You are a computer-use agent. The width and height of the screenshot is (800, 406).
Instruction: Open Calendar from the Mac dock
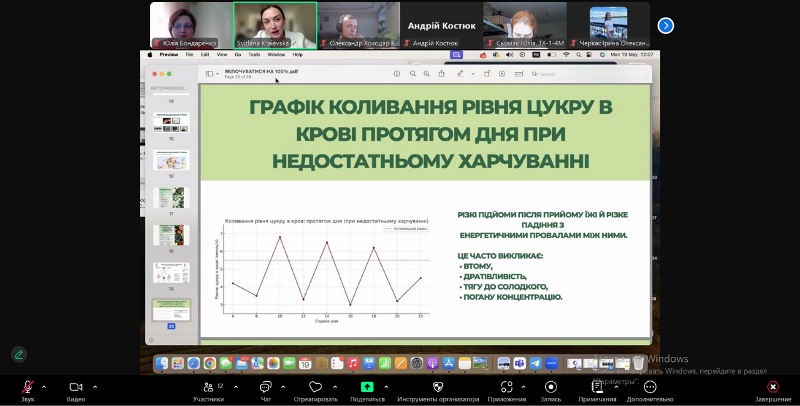coord(305,363)
